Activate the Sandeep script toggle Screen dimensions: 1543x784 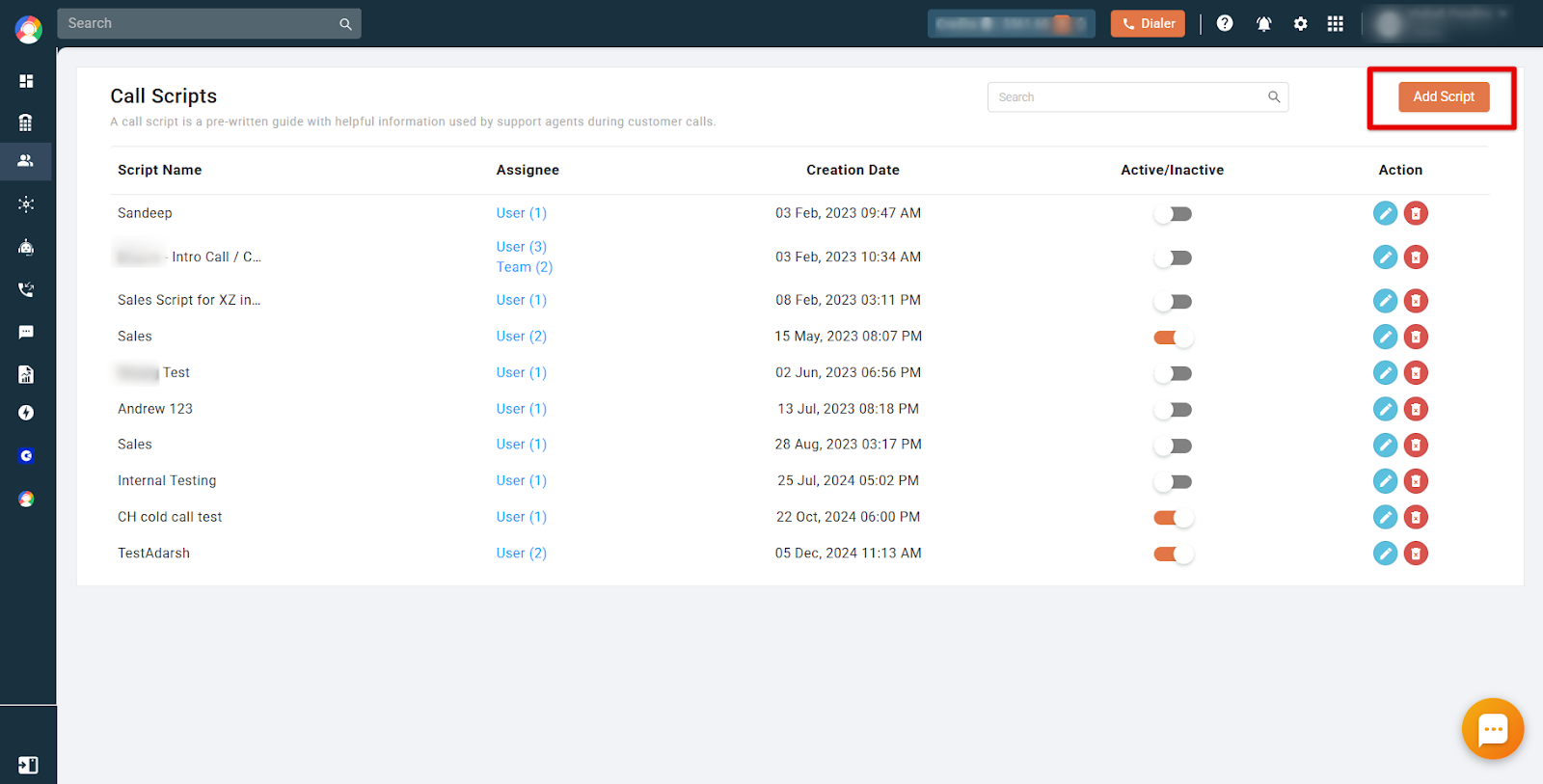(x=1173, y=214)
